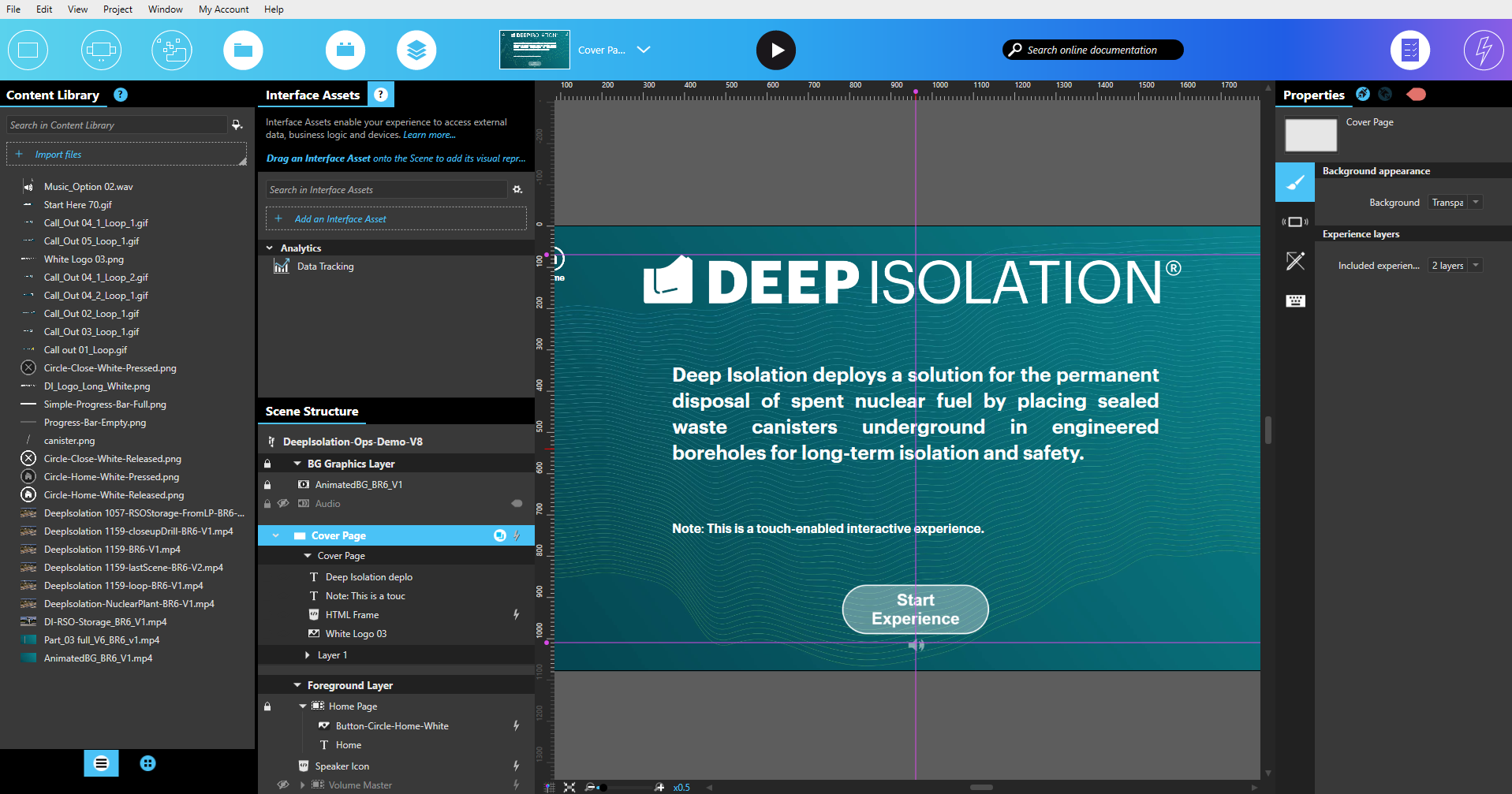Click the folder round toolbar icon
Image resolution: width=1512 pixels, height=794 pixels.
tap(243, 50)
